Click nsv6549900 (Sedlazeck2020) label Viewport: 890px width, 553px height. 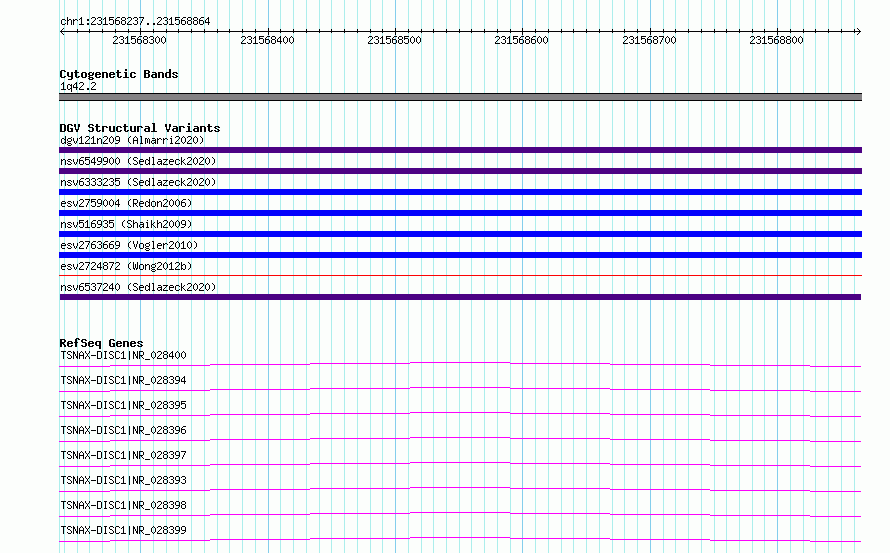pos(138,161)
